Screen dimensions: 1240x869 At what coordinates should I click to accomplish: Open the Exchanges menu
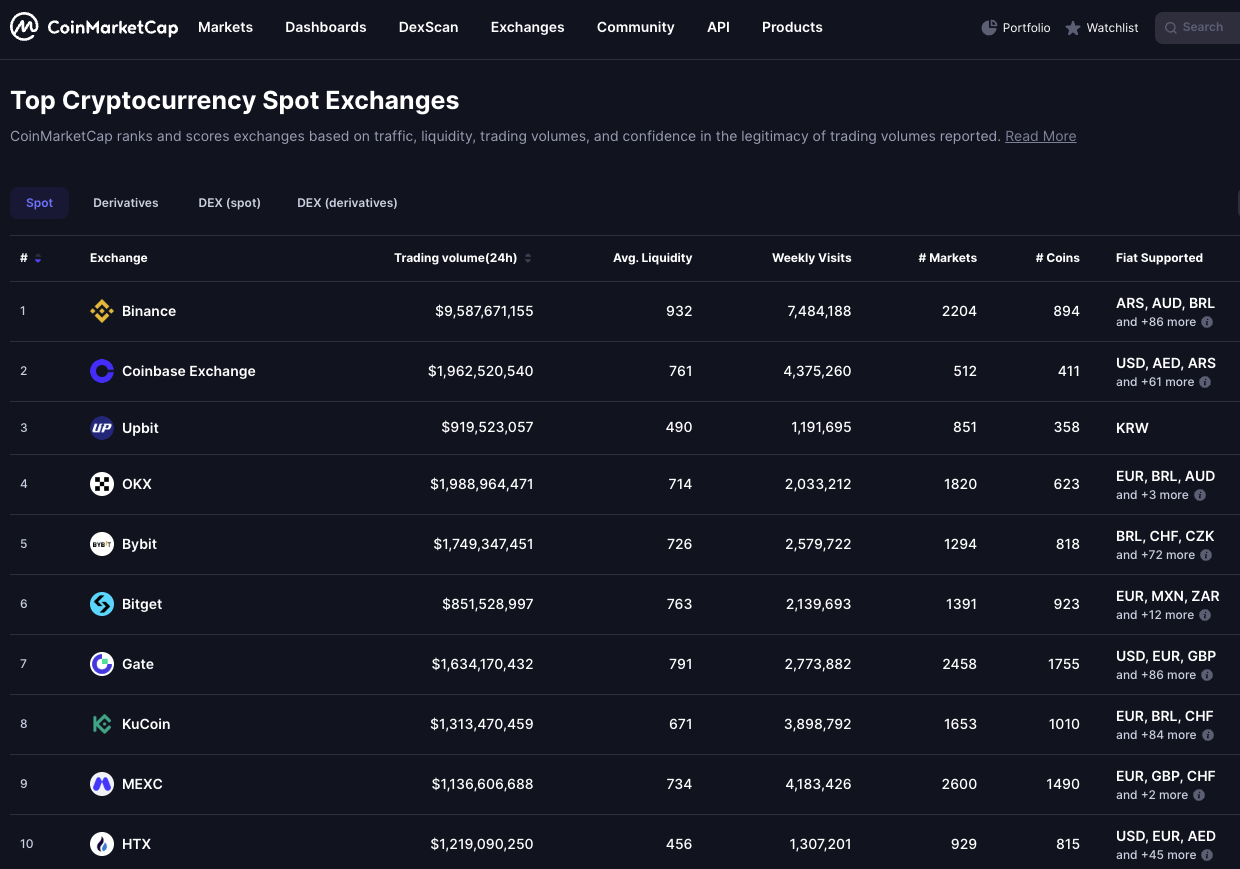(528, 27)
